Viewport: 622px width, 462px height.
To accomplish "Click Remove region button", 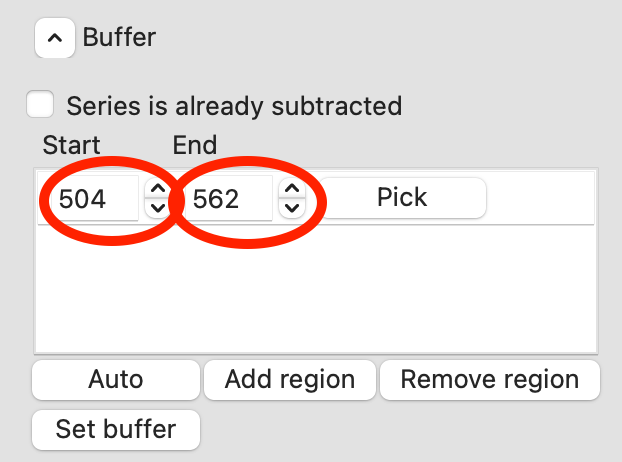I will pos(490,380).
